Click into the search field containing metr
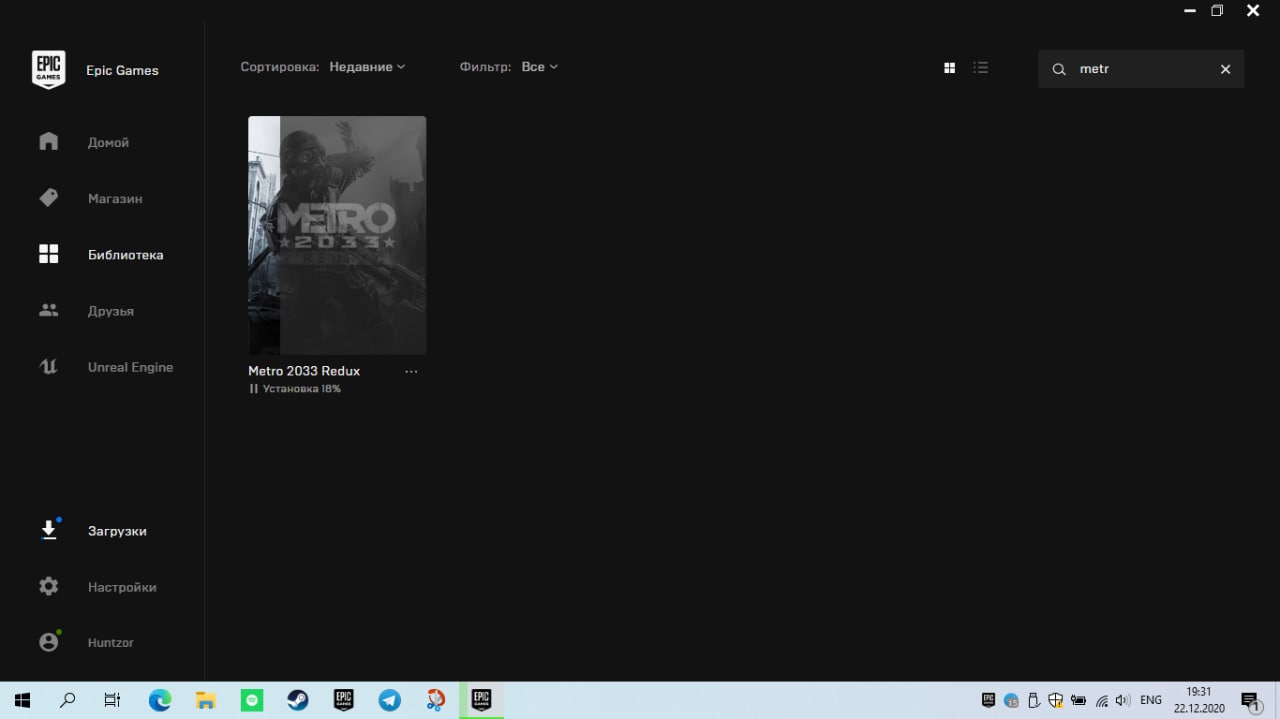This screenshot has width=1280, height=719. [1140, 69]
